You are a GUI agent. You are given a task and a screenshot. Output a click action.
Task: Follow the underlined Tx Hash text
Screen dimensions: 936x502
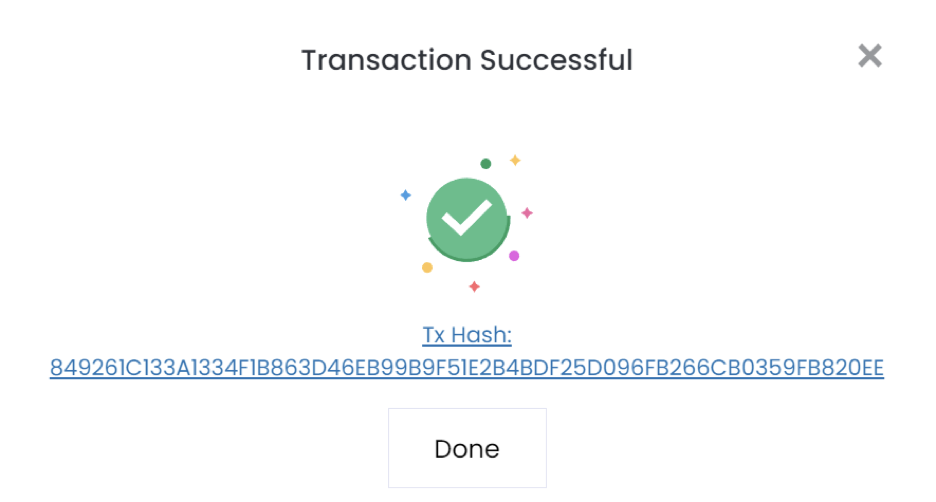point(467,335)
